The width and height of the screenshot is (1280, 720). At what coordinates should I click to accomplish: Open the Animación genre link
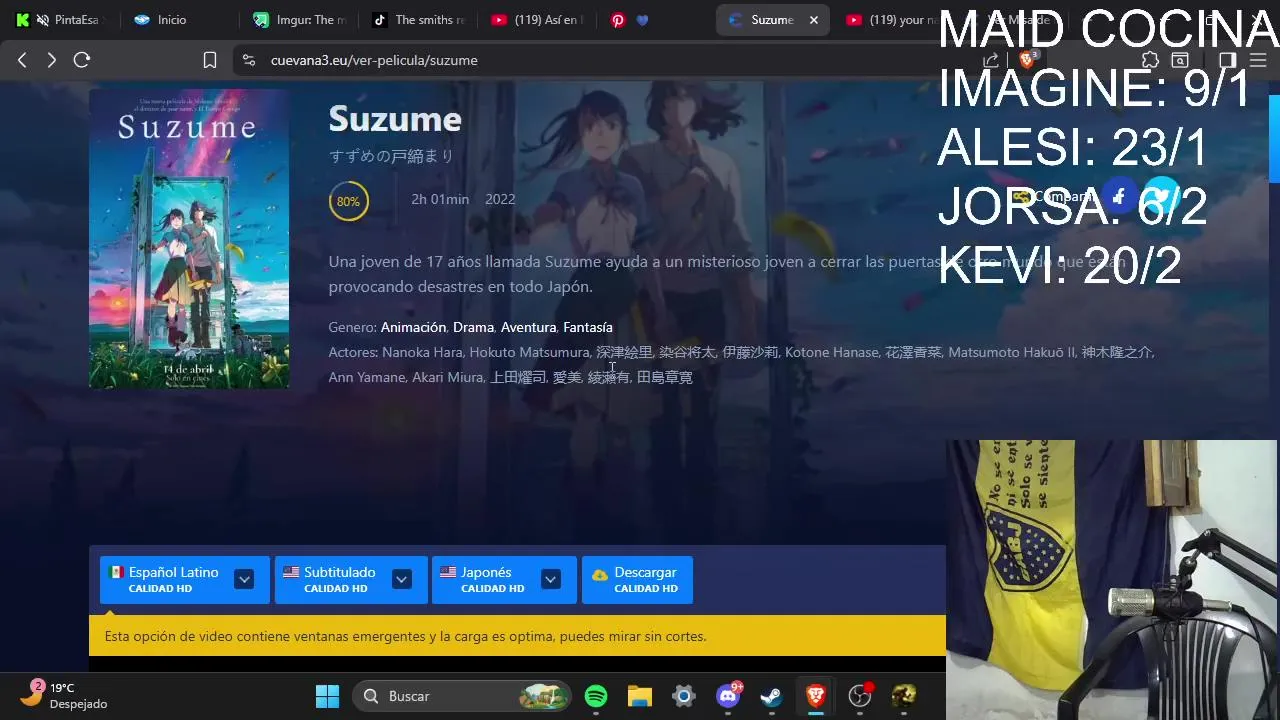[x=413, y=327]
